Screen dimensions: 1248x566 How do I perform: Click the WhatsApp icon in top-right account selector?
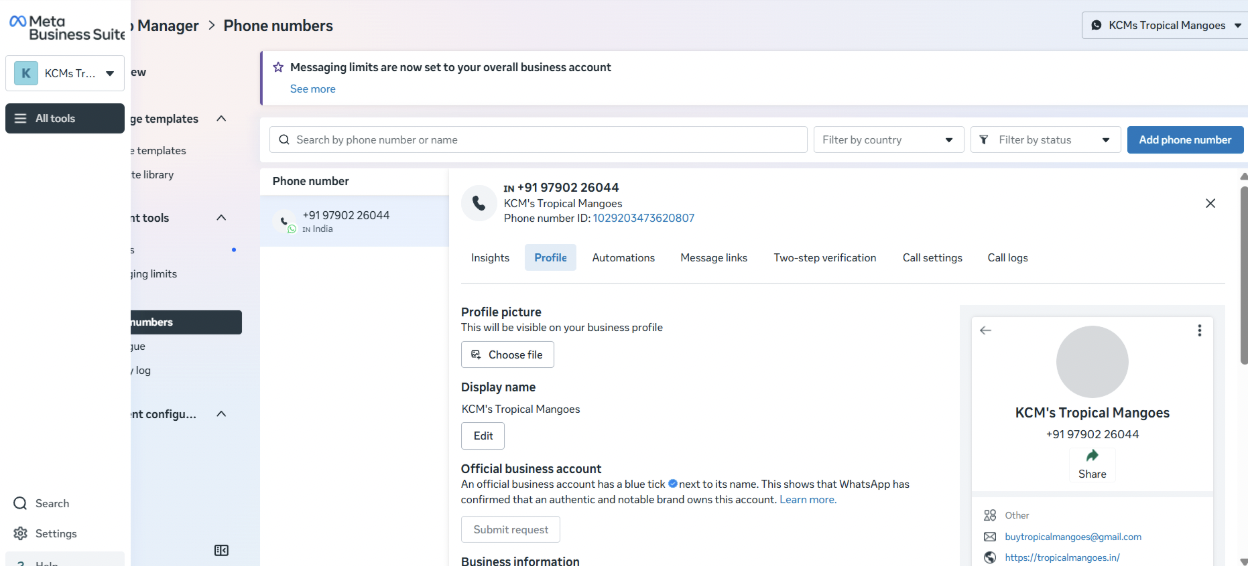coord(1097,25)
